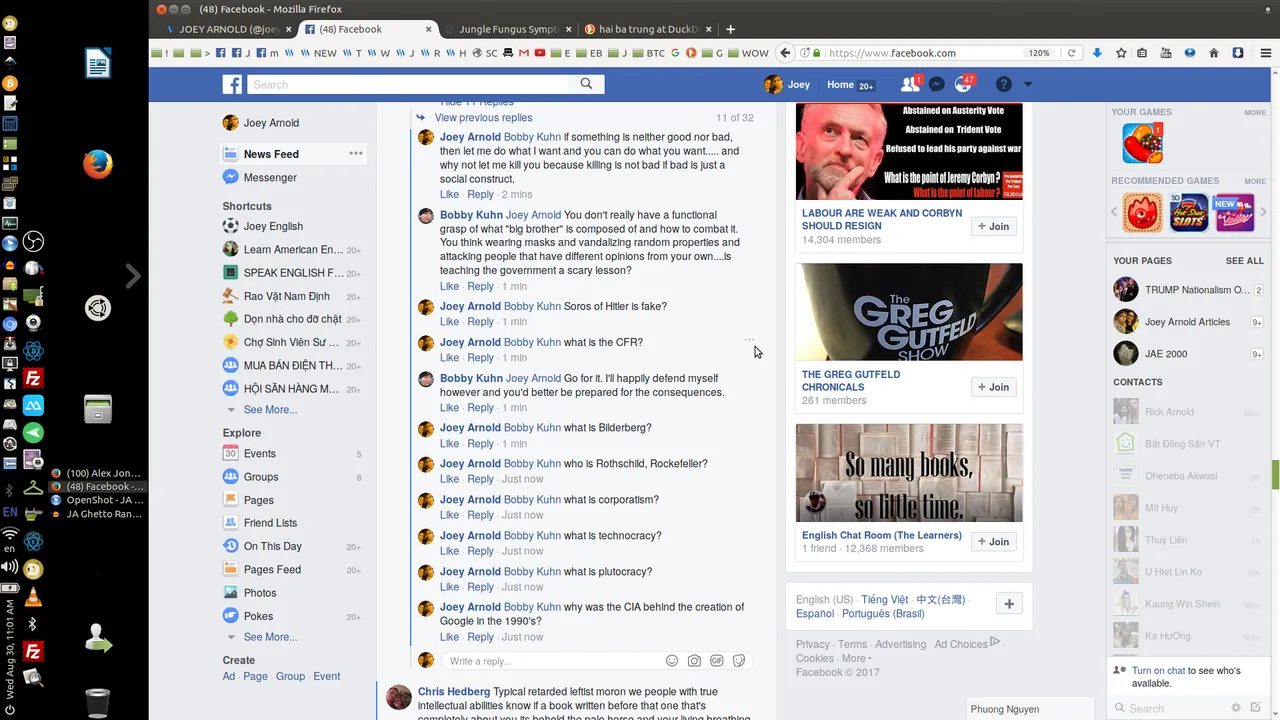Open new message compose icon
Image resolution: width=1280 pixels, height=720 pixels.
1256,708
